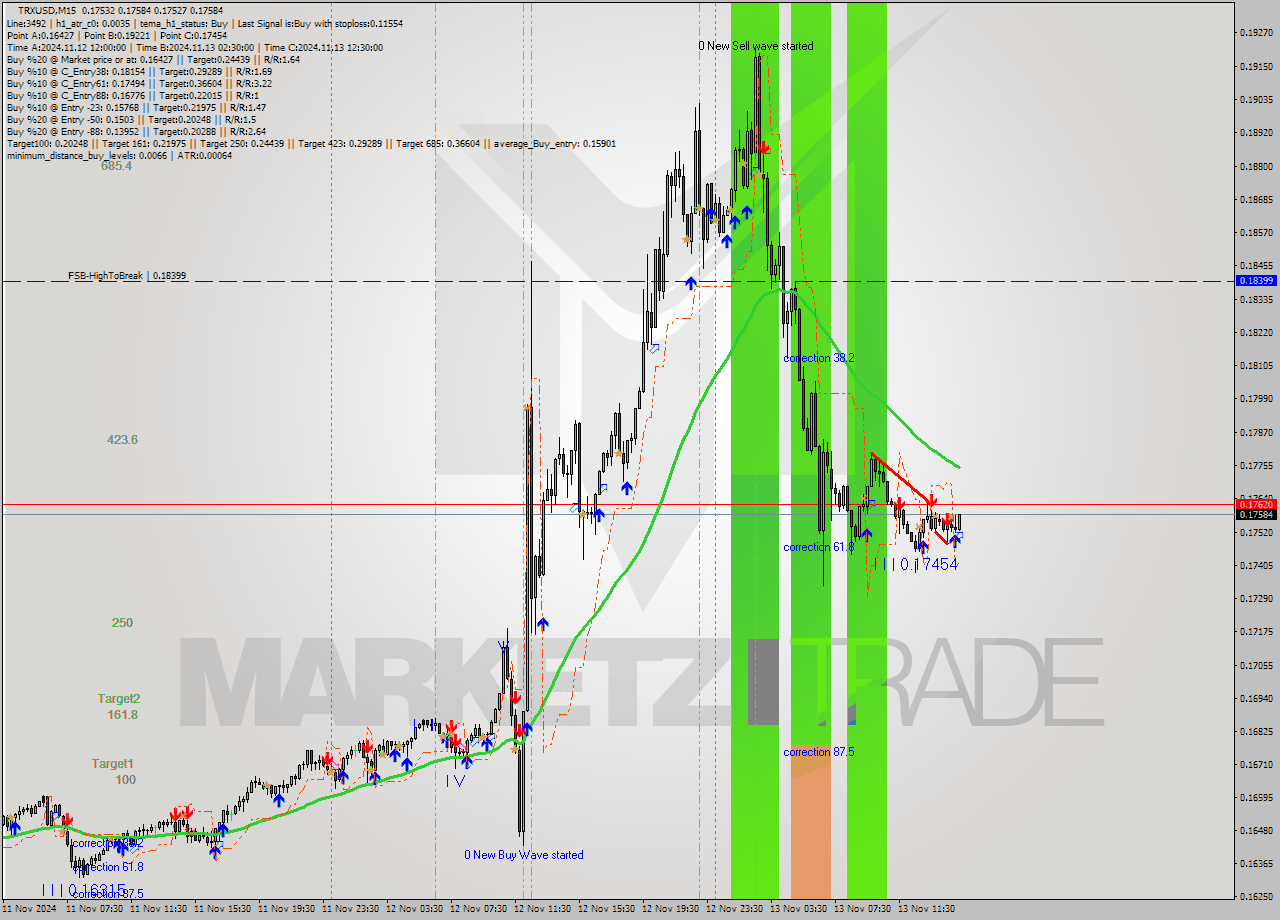Click the red 0.17620 price tag
Screen dimensions: 1280x920
coord(1256,504)
